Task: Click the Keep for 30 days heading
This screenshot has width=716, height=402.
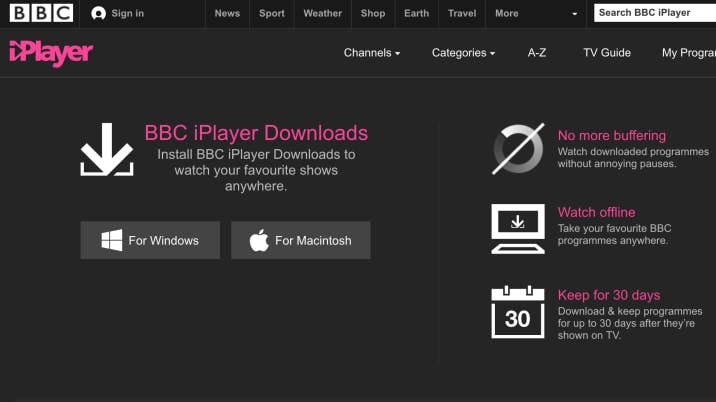Action: [609, 295]
